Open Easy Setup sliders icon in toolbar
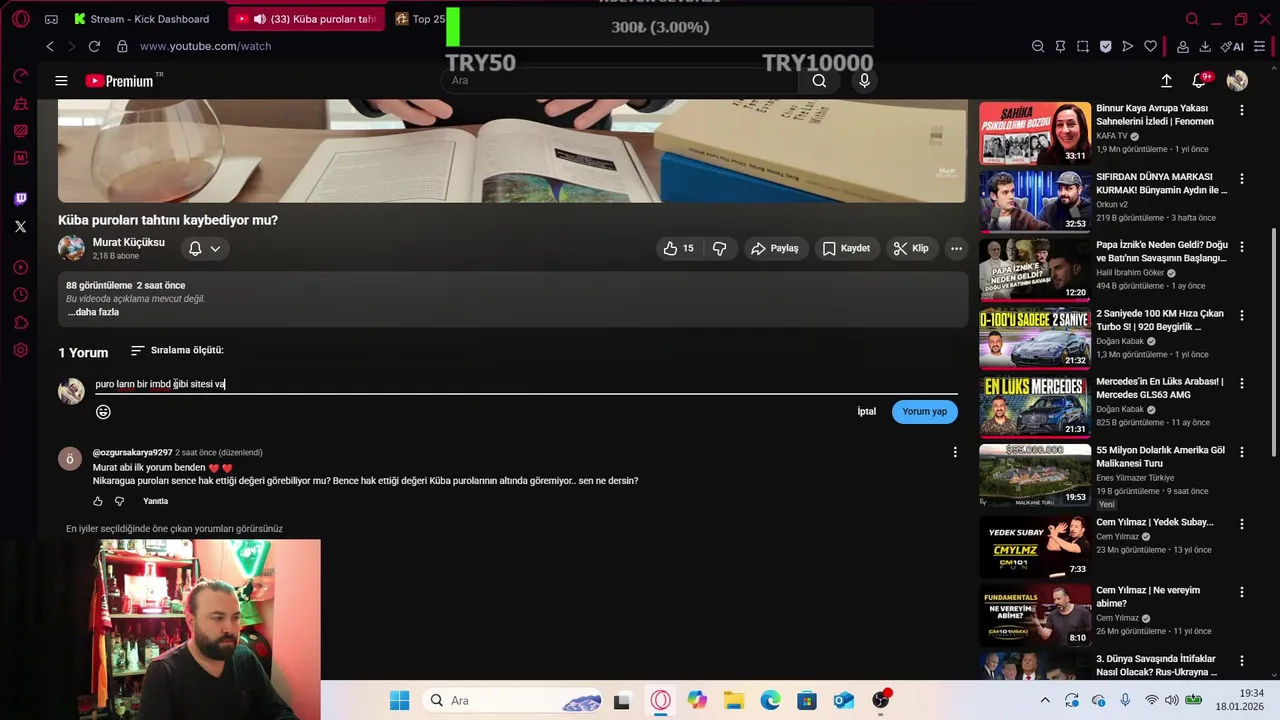1280x720 pixels. (x=1260, y=46)
